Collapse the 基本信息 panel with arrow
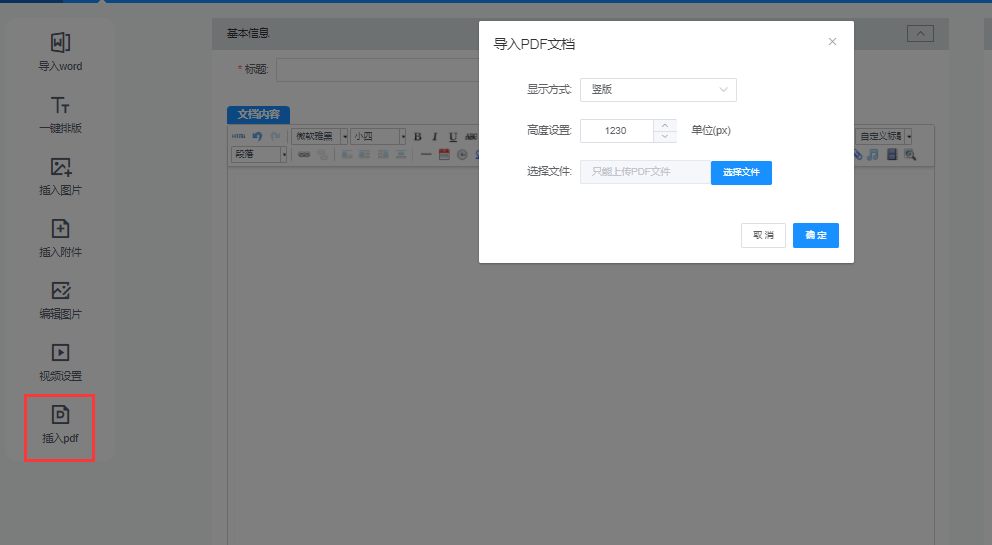This screenshot has height=545, width=992. [920, 34]
